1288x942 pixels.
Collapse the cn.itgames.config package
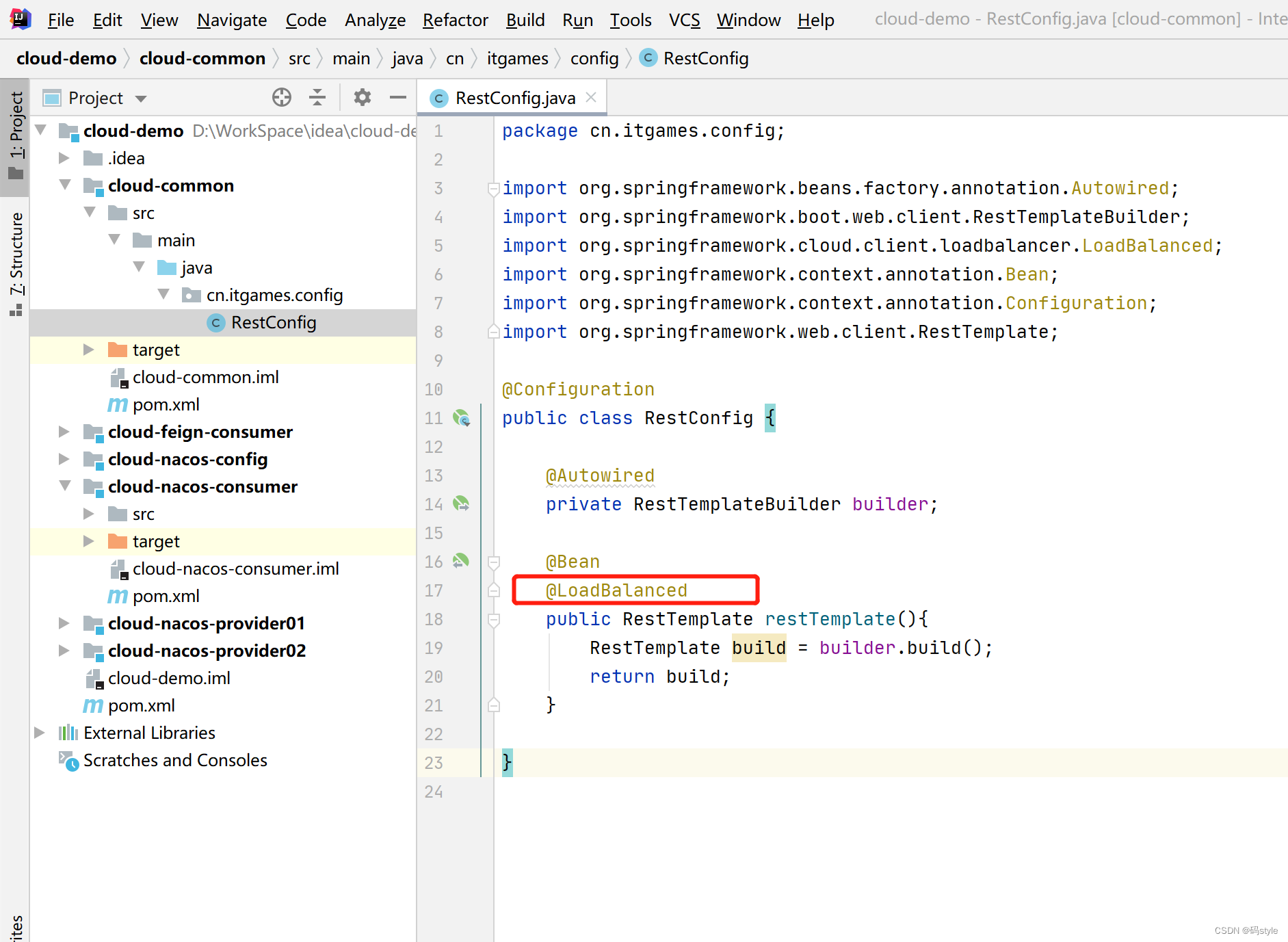163,294
